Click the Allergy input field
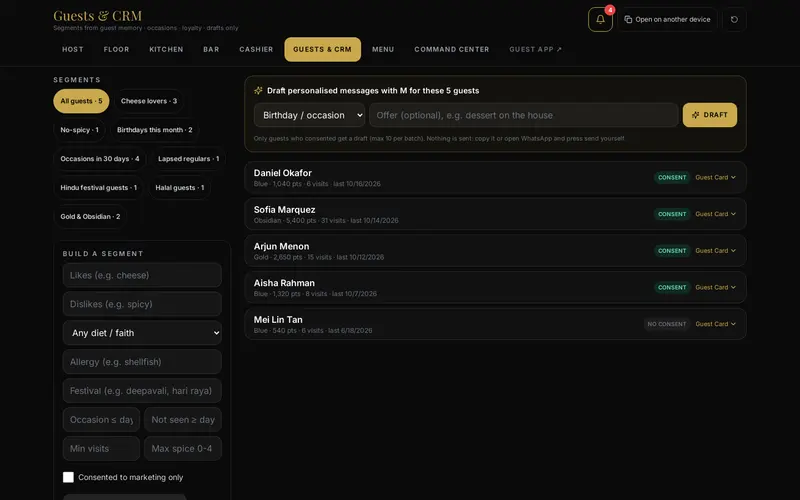Image resolution: width=800 pixels, height=500 pixels. coord(142,362)
